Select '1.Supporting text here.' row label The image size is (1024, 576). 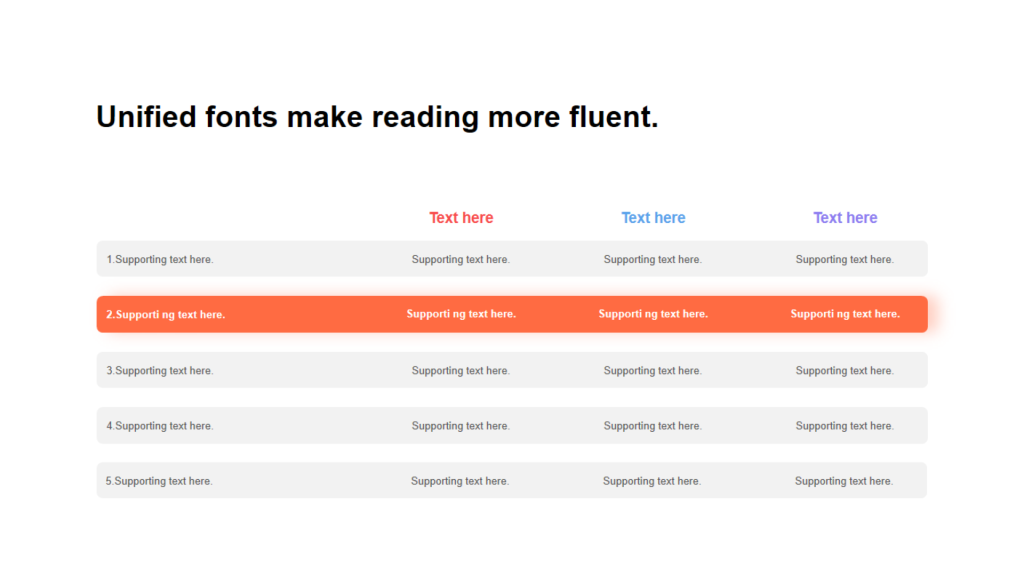point(160,259)
